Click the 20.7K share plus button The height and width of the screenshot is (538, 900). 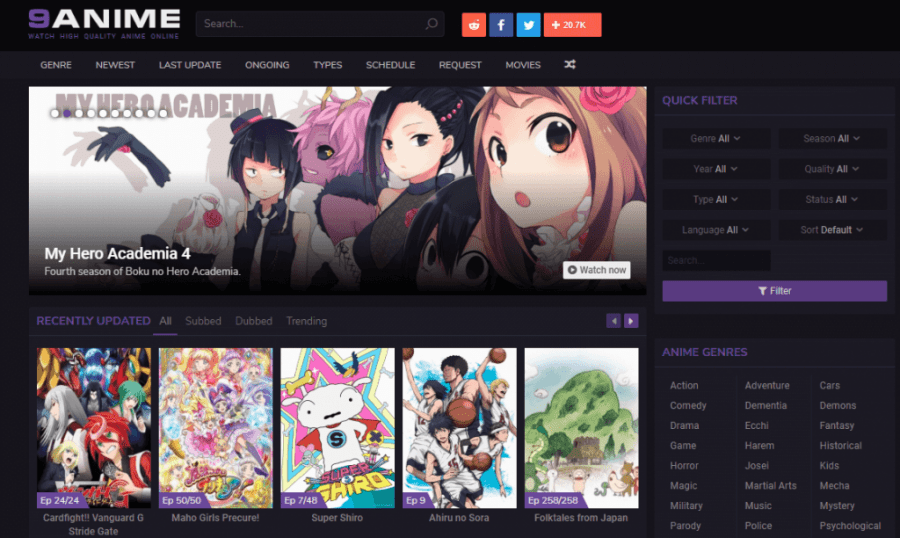point(573,25)
